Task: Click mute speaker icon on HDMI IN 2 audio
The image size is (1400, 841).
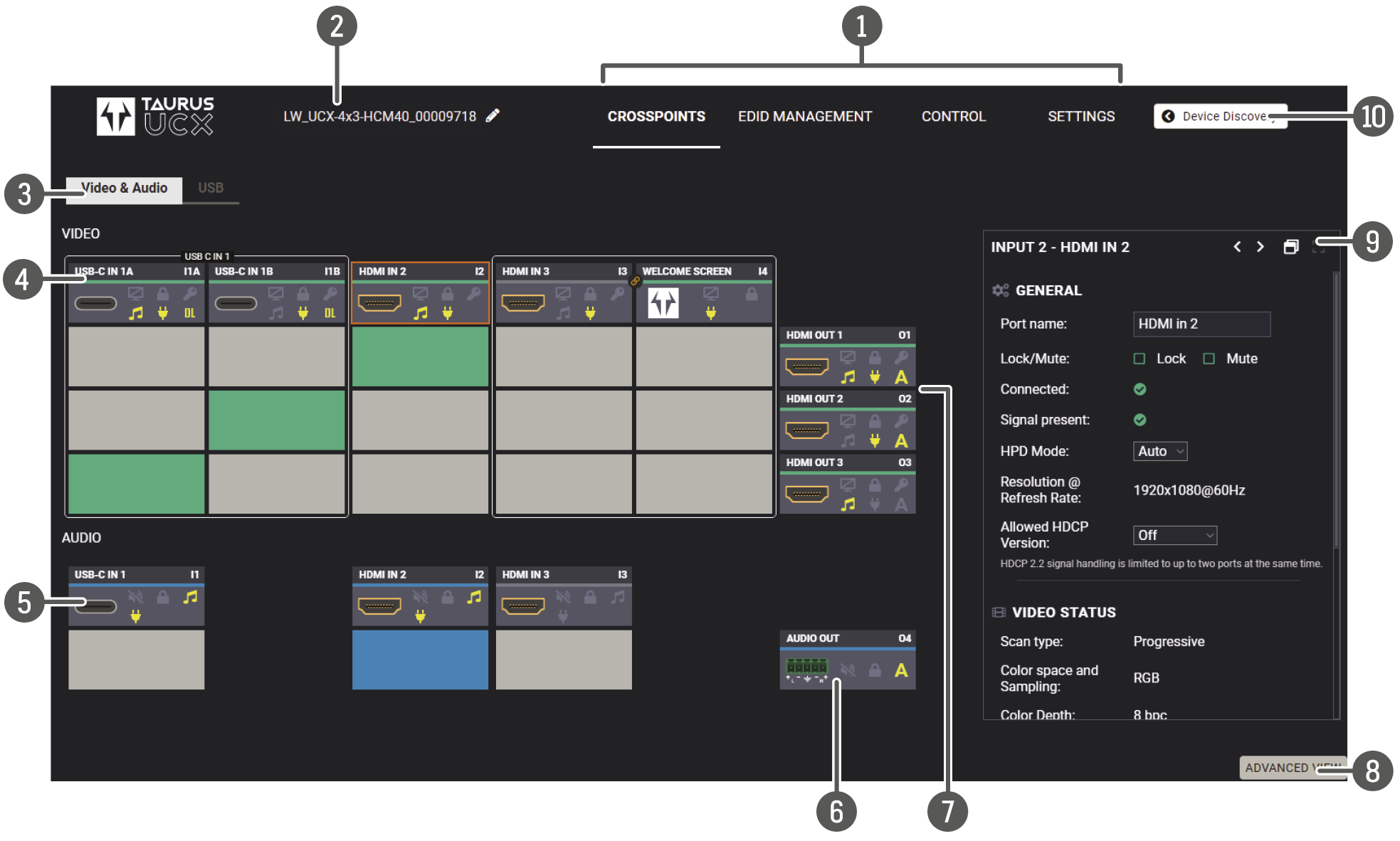Action: coord(421,597)
